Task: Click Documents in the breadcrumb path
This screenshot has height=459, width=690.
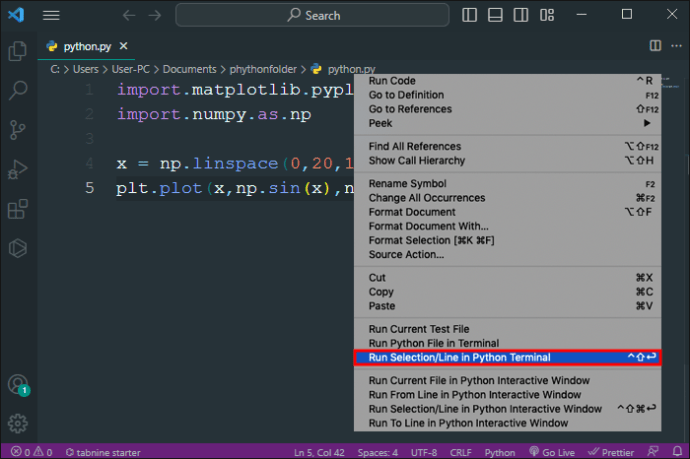Action: click(190, 70)
